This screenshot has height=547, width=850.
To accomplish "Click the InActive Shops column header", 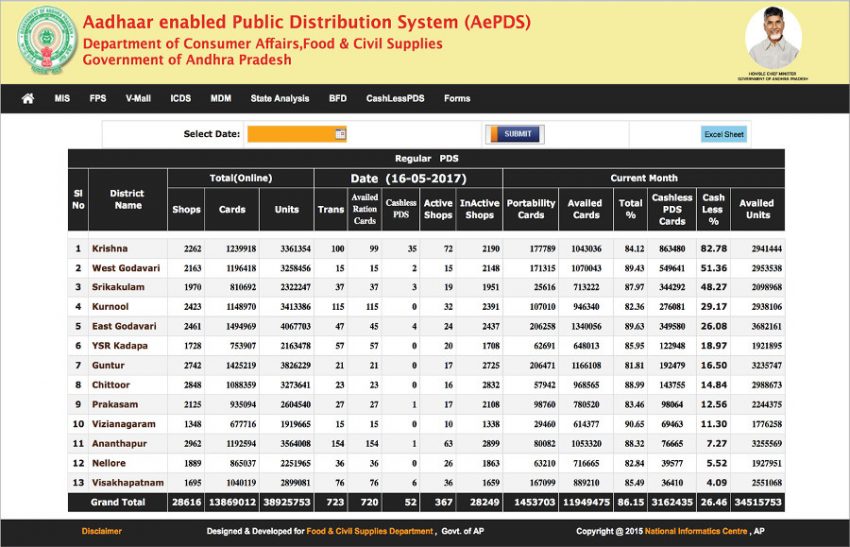I will click(479, 209).
